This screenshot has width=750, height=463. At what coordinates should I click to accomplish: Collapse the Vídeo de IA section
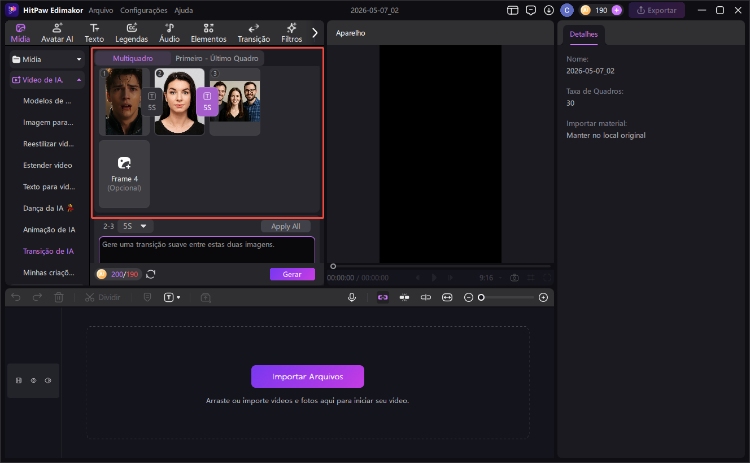79,80
